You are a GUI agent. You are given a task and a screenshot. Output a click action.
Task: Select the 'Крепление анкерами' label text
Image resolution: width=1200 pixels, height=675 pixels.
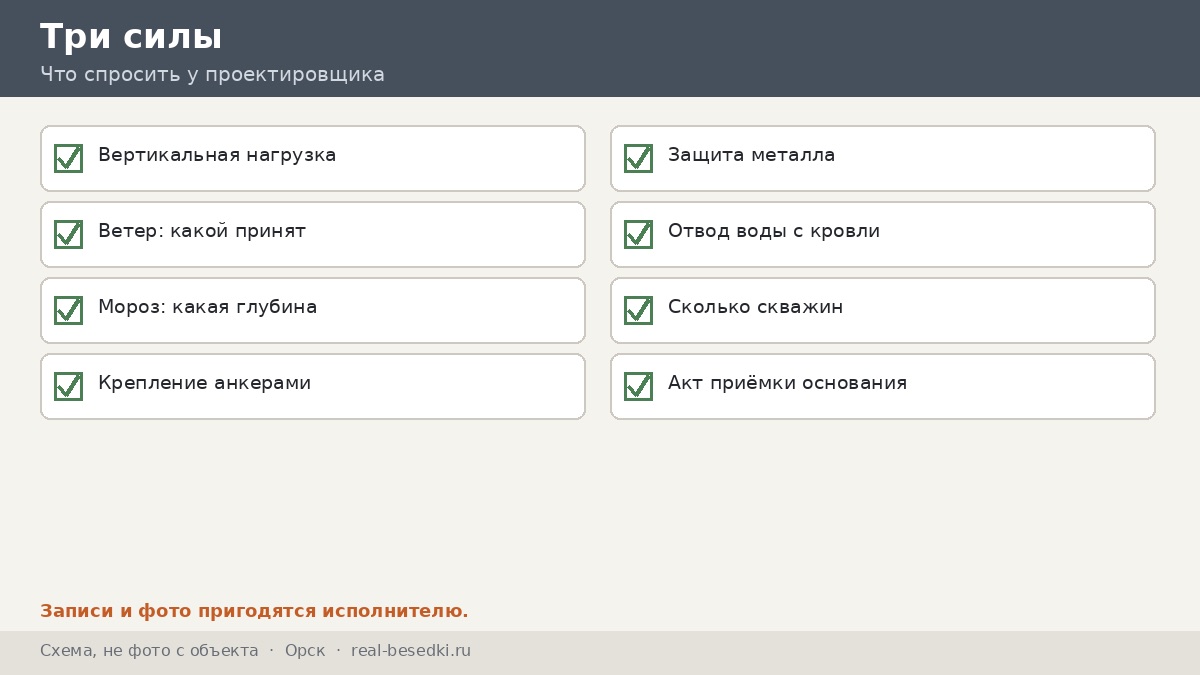[204, 383]
